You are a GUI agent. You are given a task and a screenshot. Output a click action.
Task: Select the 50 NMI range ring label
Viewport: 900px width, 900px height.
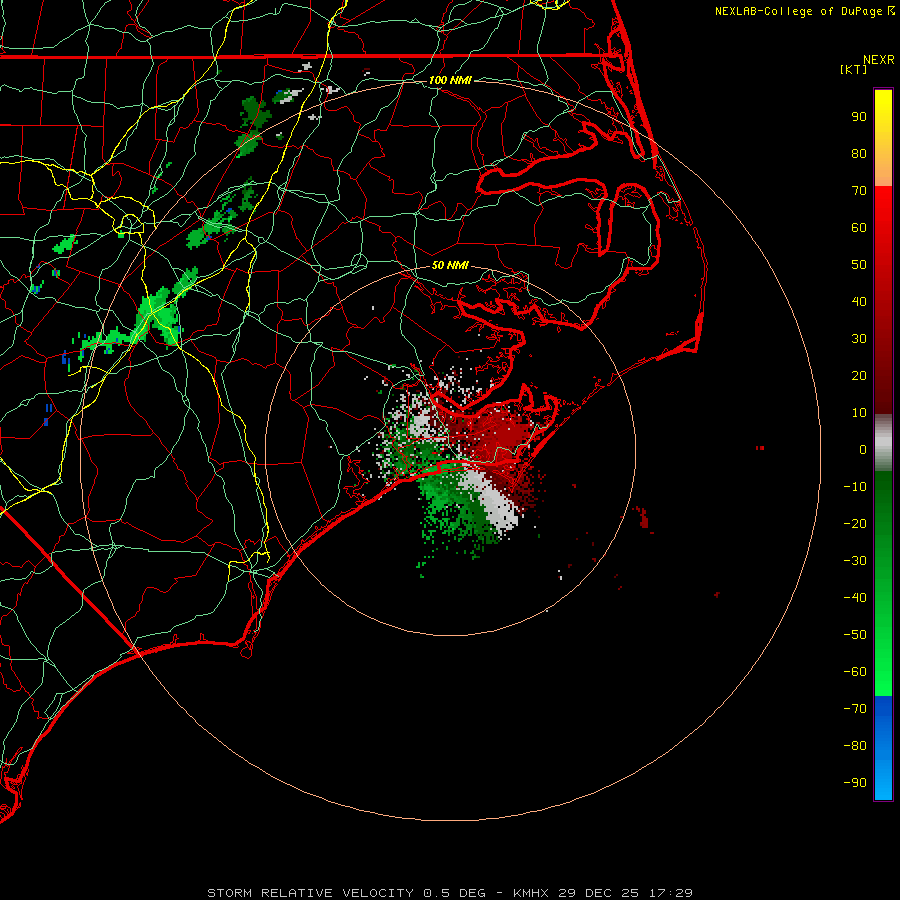(x=450, y=265)
